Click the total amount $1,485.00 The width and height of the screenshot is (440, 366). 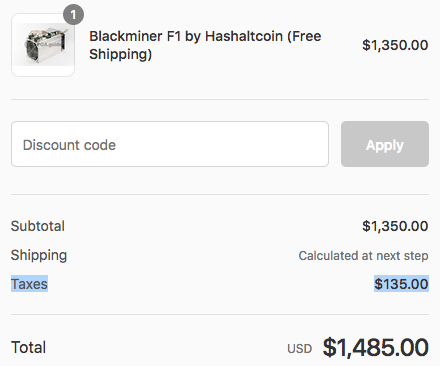[376, 347]
